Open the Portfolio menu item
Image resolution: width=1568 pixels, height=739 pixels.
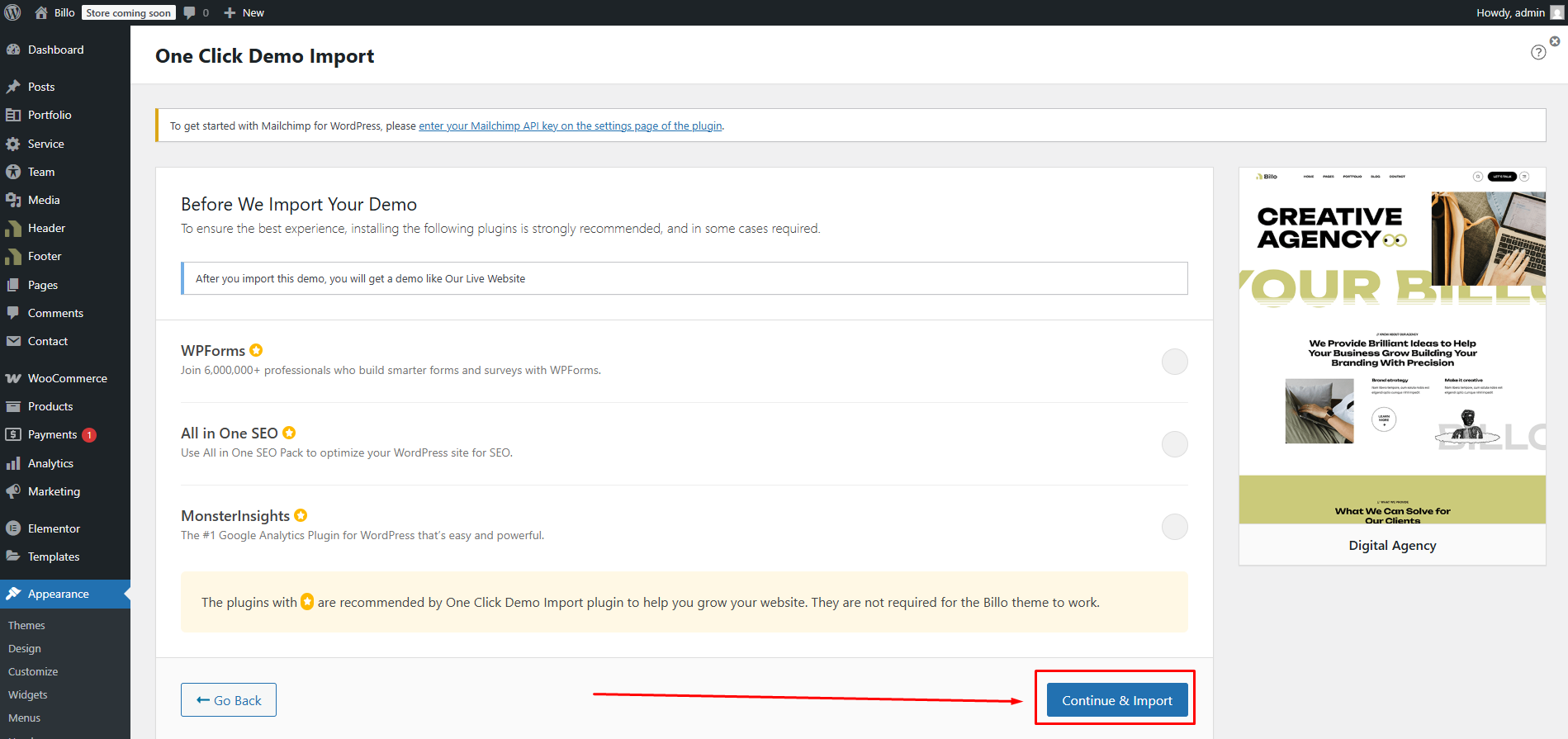tap(50, 115)
